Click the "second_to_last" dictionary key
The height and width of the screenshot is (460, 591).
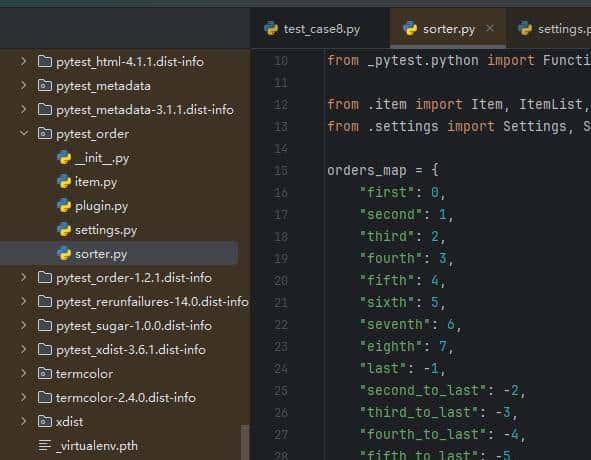coord(423,390)
